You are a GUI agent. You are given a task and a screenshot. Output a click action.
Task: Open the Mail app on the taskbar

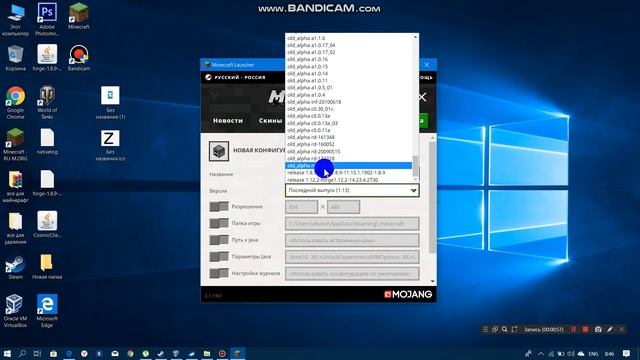pyautogui.click(x=115, y=353)
